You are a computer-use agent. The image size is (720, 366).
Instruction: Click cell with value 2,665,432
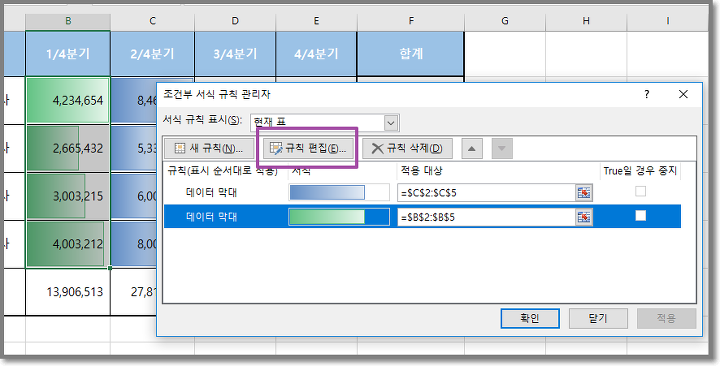(x=68, y=148)
